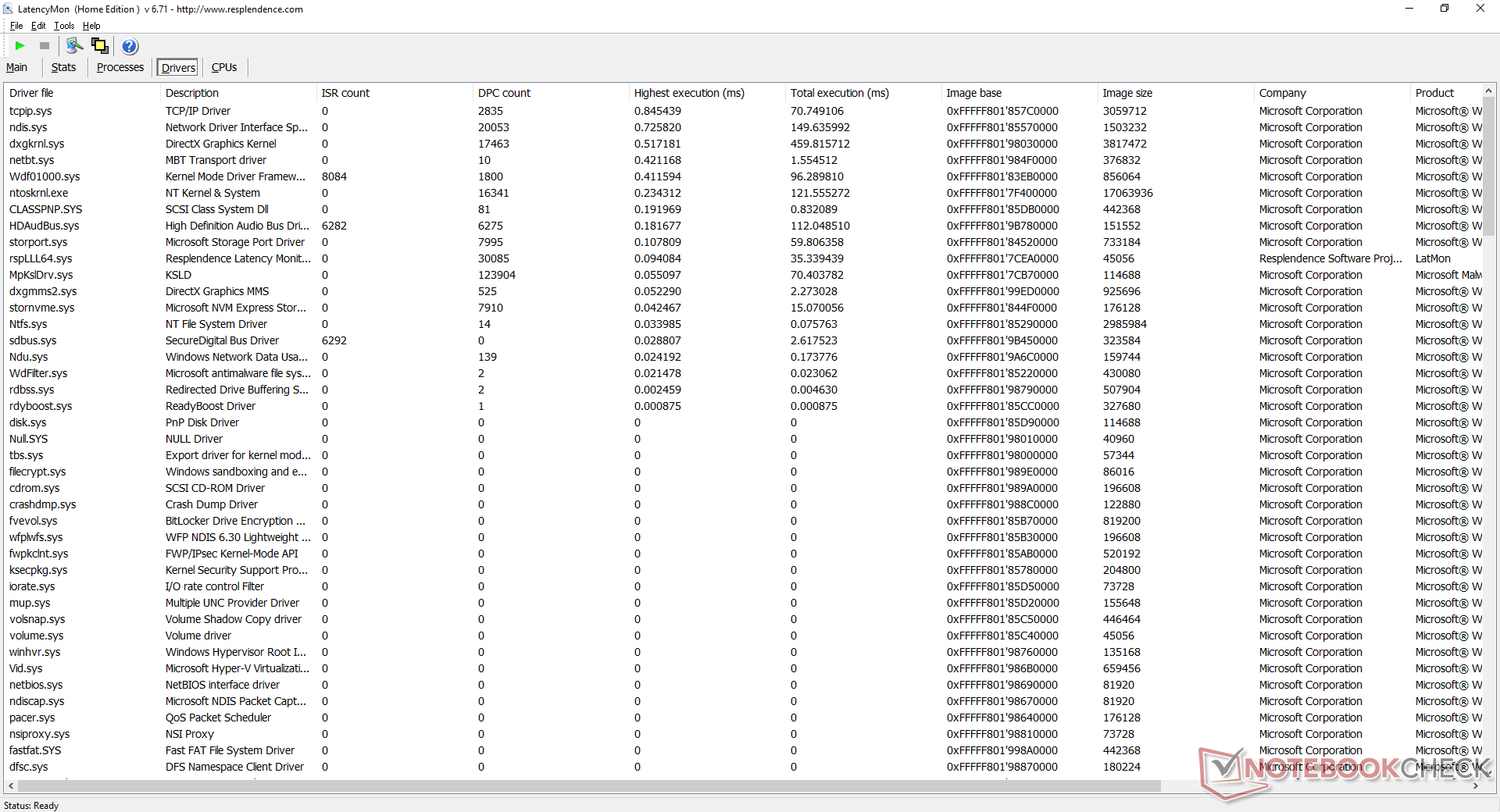Click DPC count value 123904
The image size is (1500, 812).
pyautogui.click(x=497, y=275)
